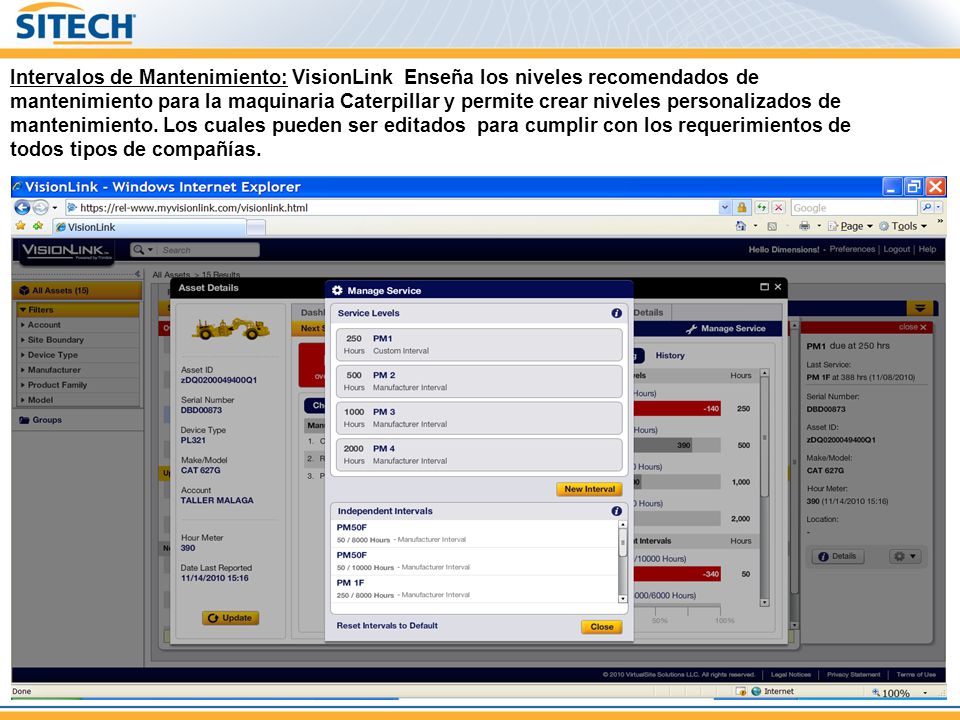Collapse the left filters sidebar arrow
The width and height of the screenshot is (960, 720).
point(137,274)
